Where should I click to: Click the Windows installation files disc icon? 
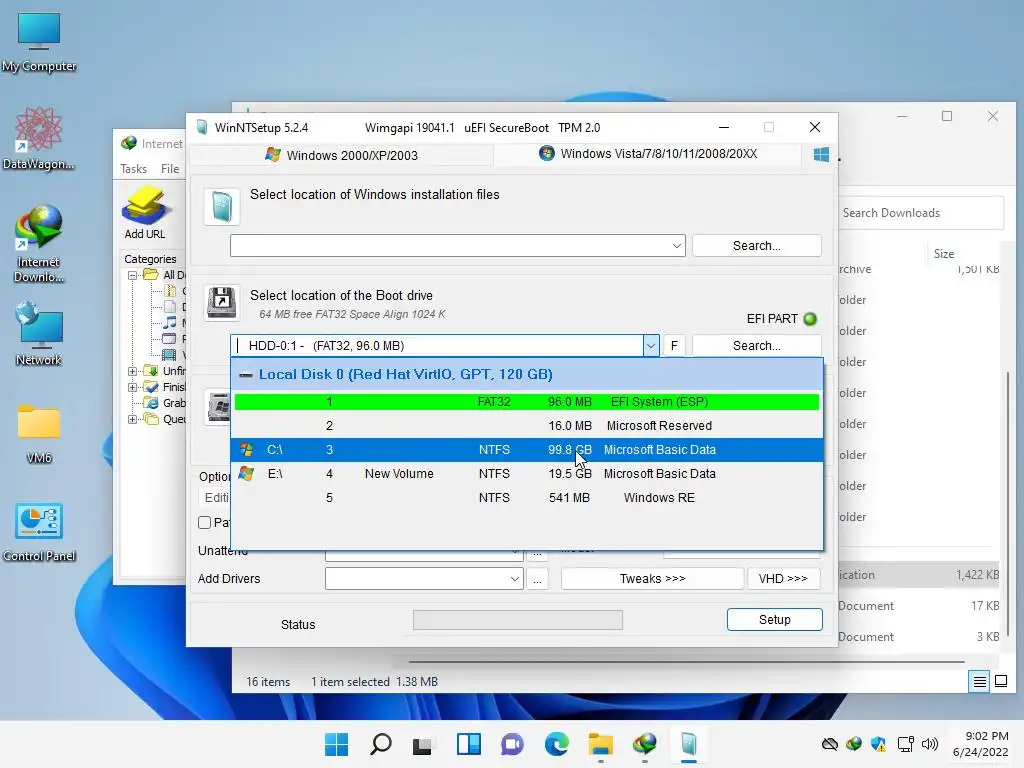222,207
